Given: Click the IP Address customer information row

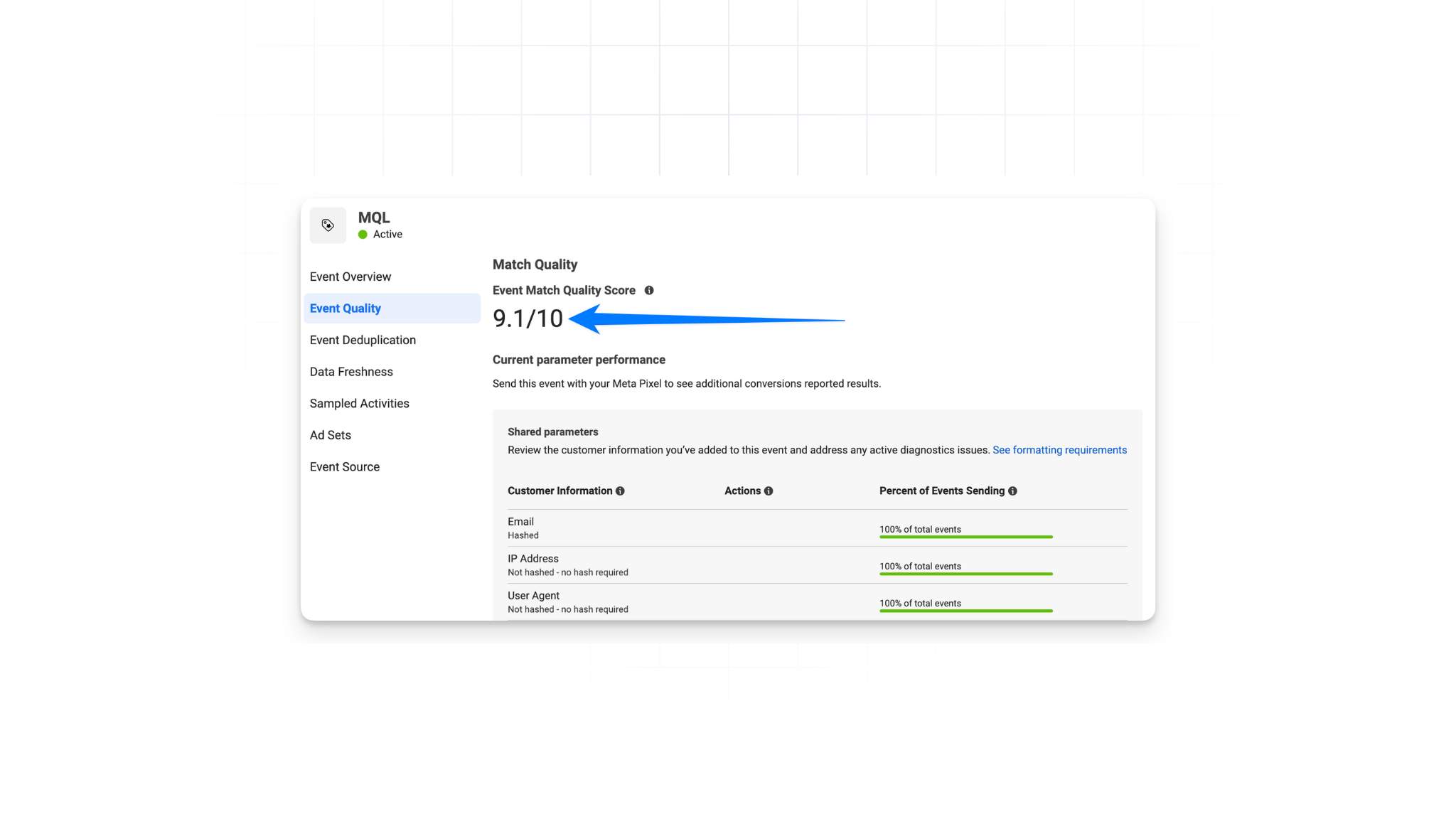Looking at the screenshot, I should [818, 565].
